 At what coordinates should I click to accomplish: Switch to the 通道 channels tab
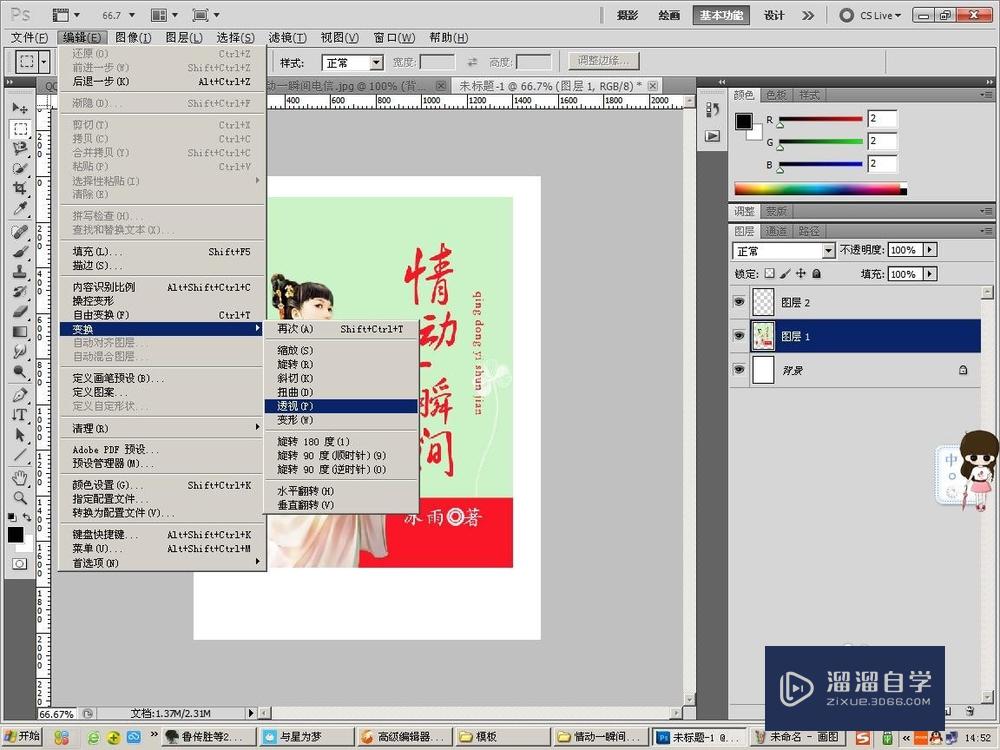click(777, 229)
